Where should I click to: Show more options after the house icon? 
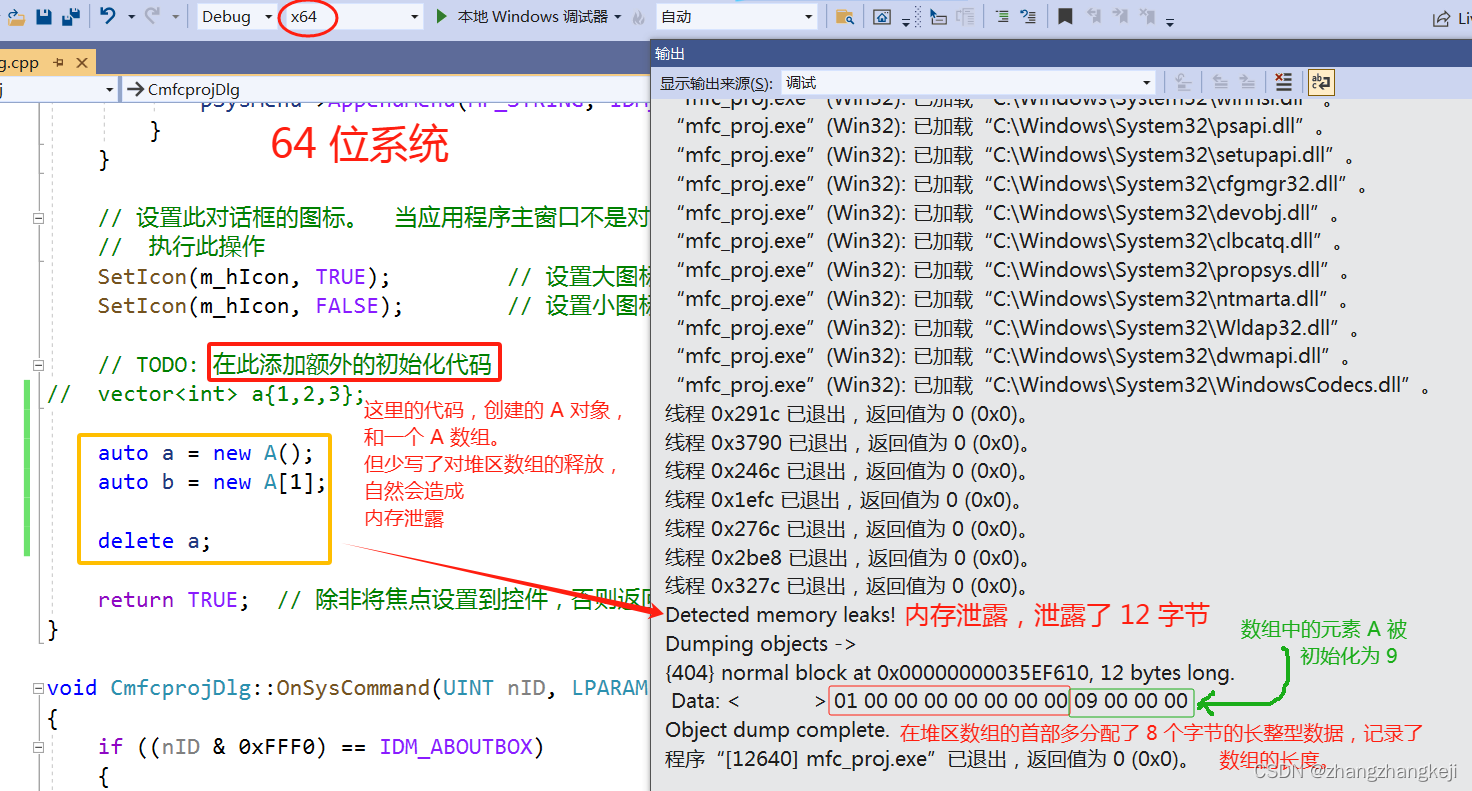[906, 20]
